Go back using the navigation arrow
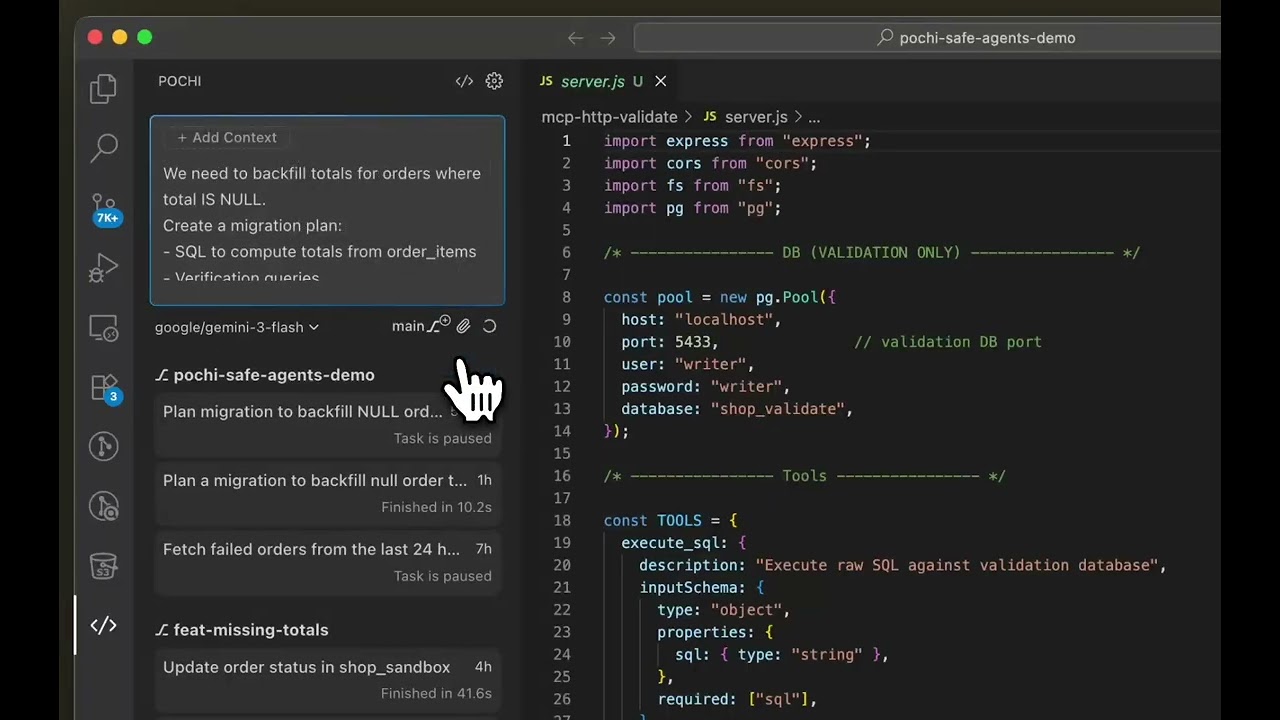 point(575,38)
